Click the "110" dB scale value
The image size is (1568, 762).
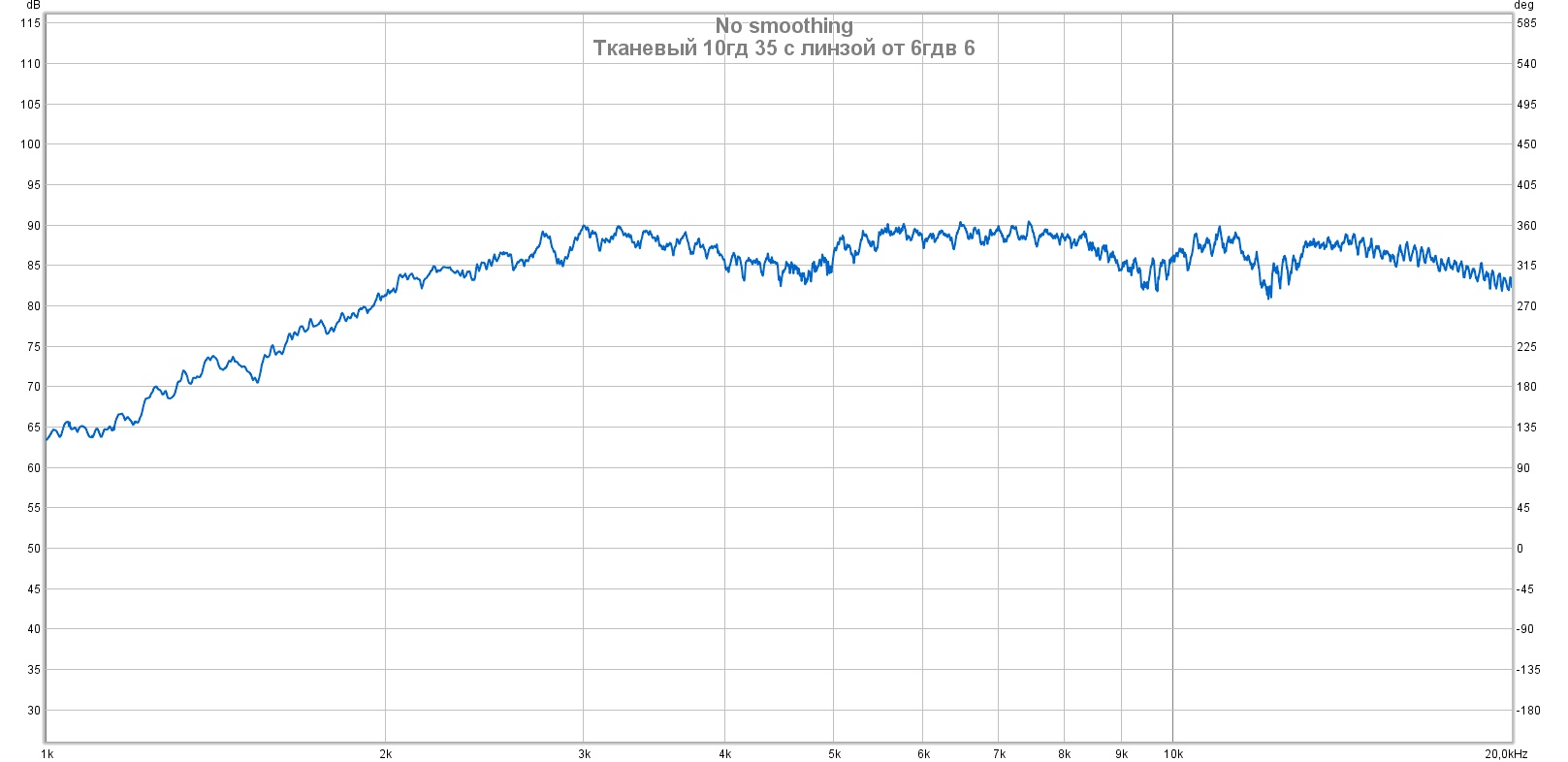31,64
